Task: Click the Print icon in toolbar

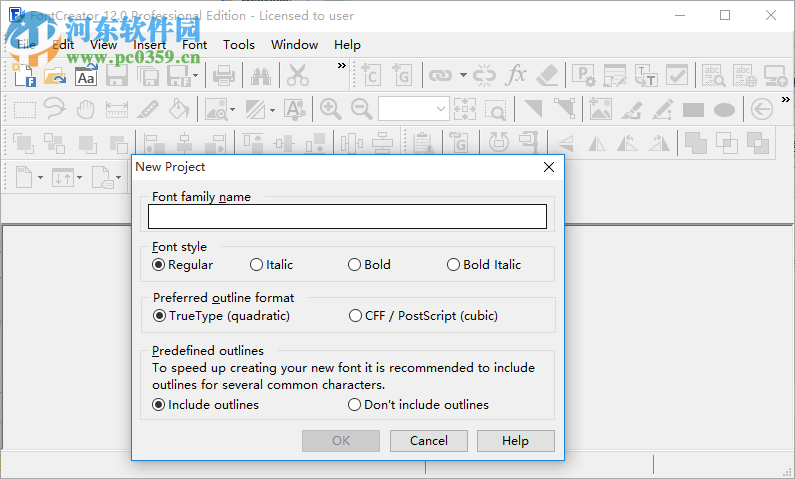Action: point(224,76)
